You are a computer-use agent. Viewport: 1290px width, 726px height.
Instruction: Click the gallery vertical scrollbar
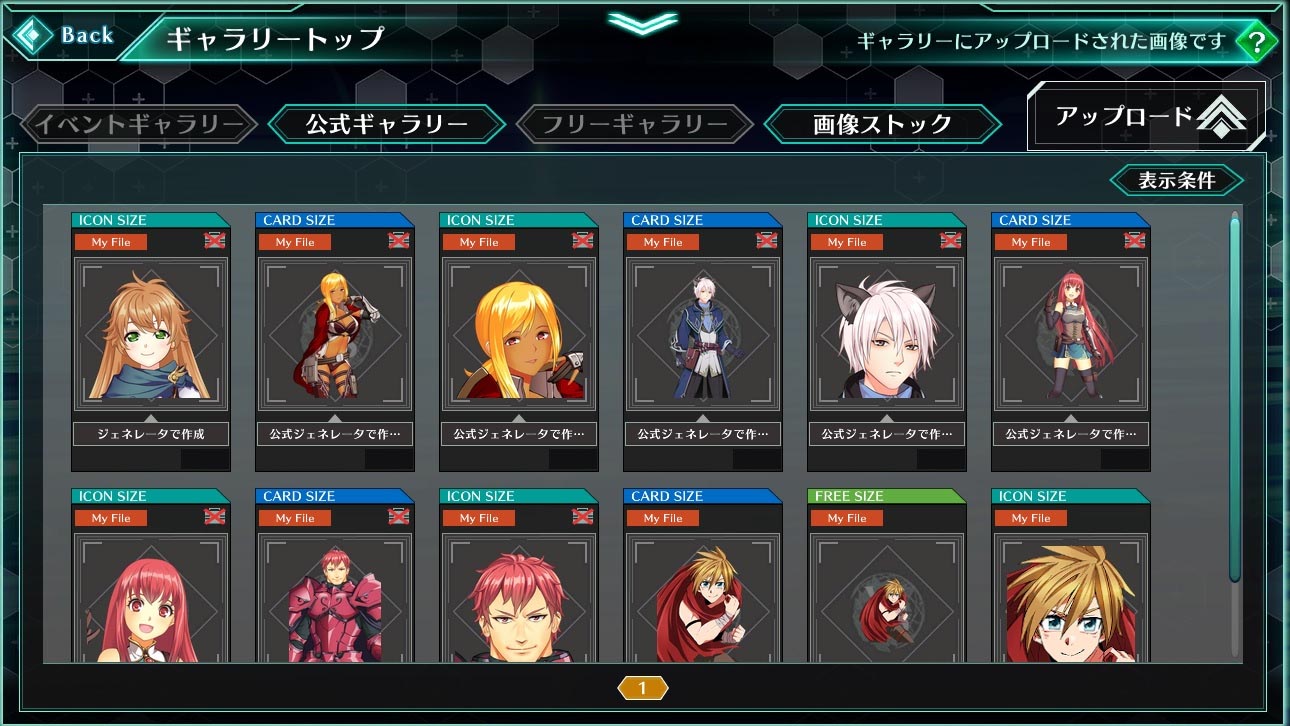(x=1235, y=398)
